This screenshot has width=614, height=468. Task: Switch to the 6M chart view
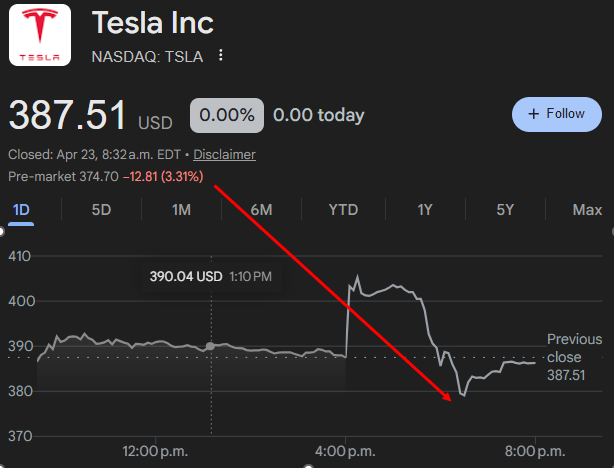click(261, 210)
